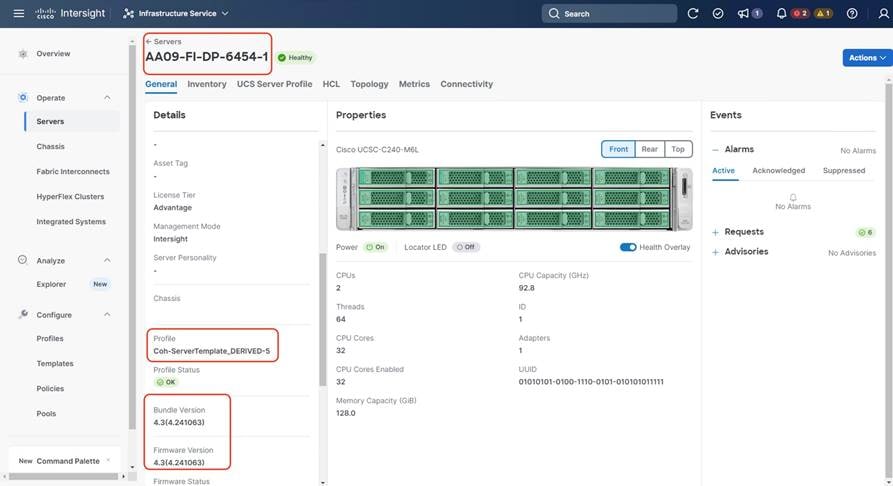Switch to the HCL tab
Image resolution: width=893 pixels, height=486 pixels.
point(331,84)
